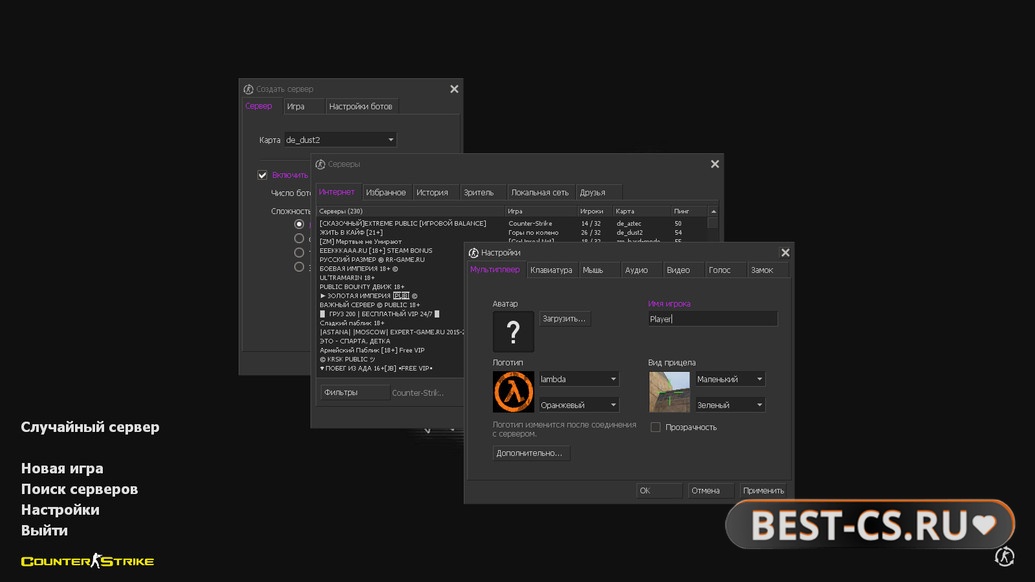Switch to the Локальная сеть tab

pos(539,193)
